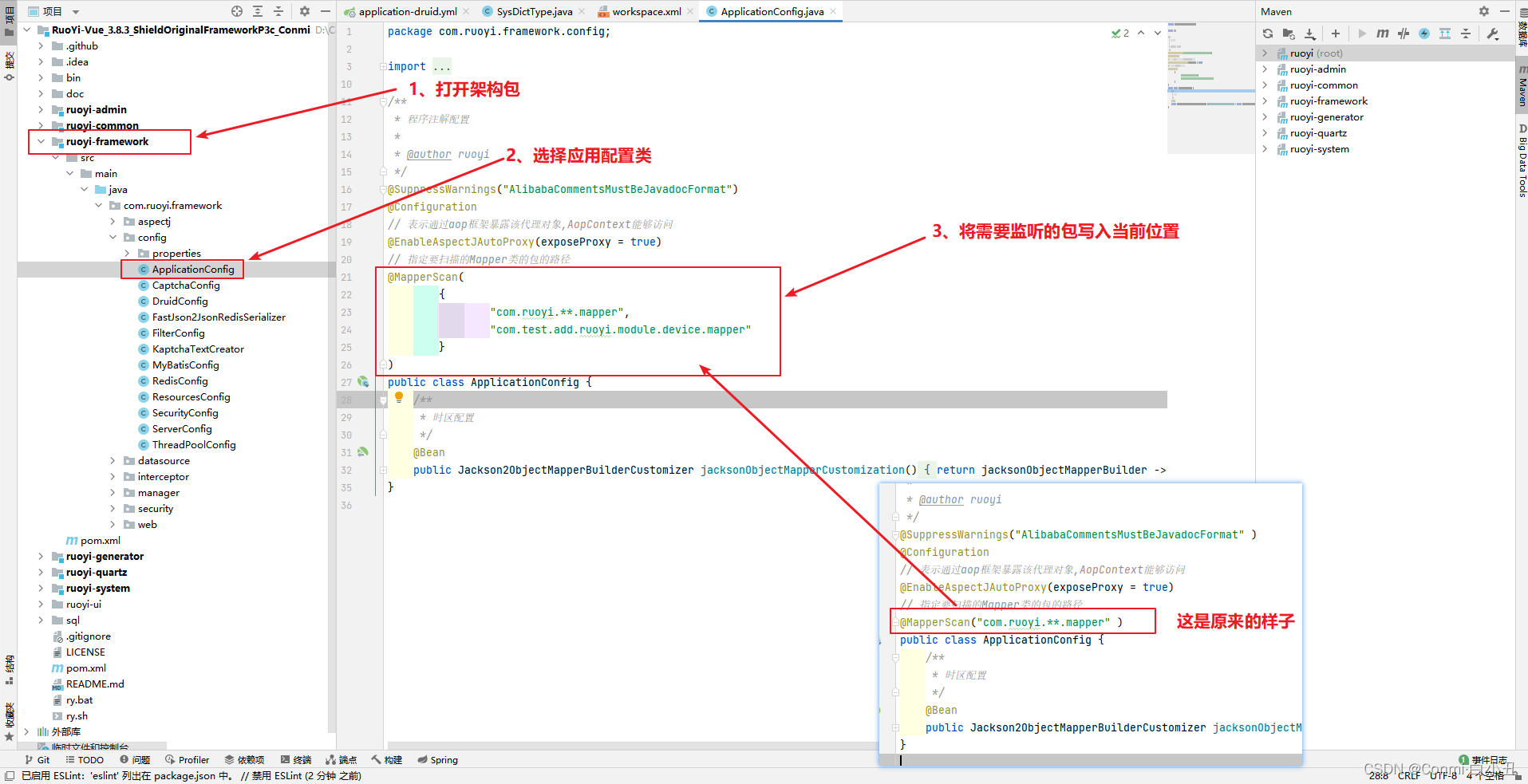Viewport: 1528px width, 784px height.
Task: Click the bean gutter icon on line 31
Action: 363,452
